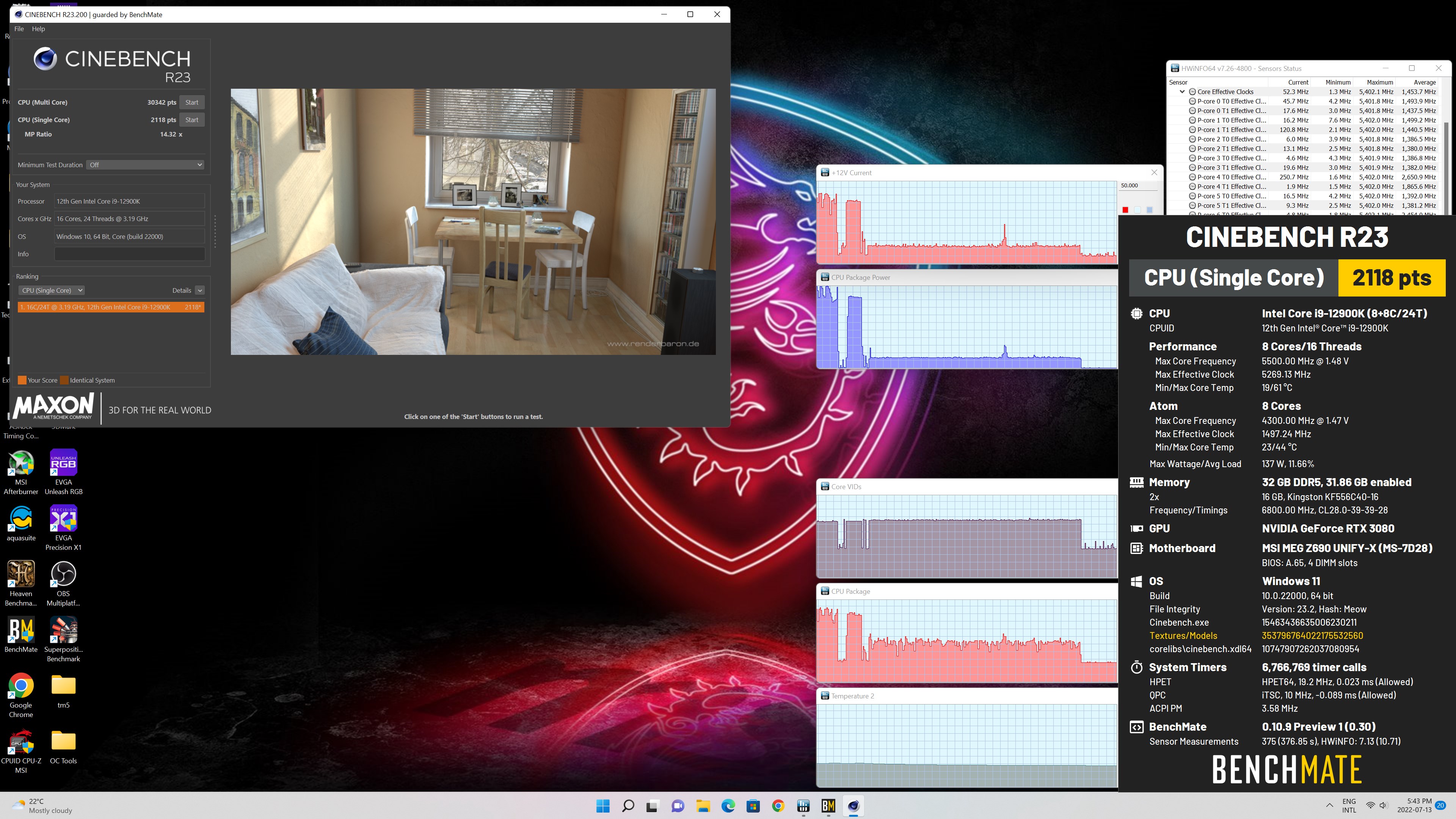The width and height of the screenshot is (1456, 819).
Task: Collapse the Core Effective Clocks tree group in HWiNFO
Action: tap(1182, 91)
